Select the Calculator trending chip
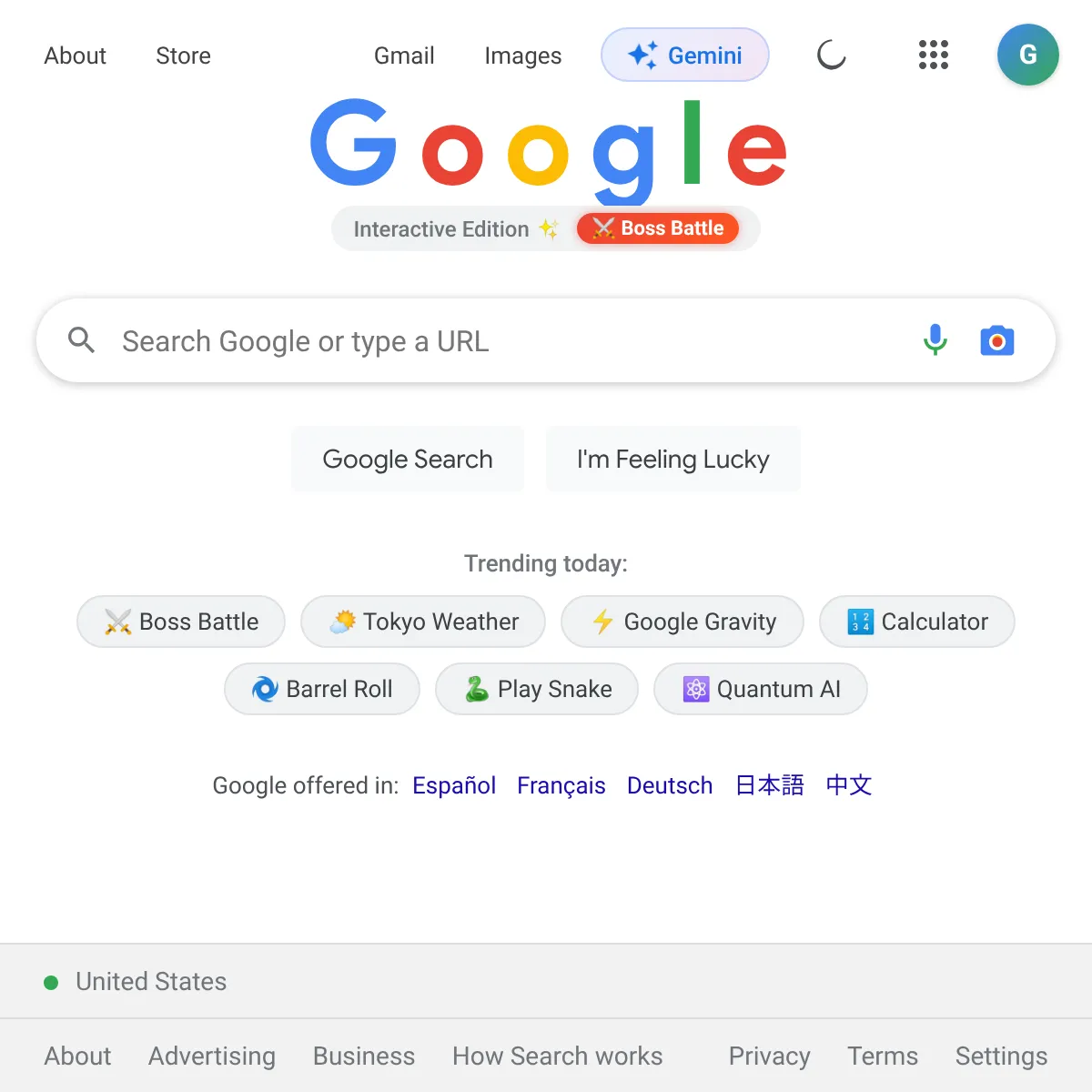This screenshot has width=1092, height=1092. pos(917,622)
